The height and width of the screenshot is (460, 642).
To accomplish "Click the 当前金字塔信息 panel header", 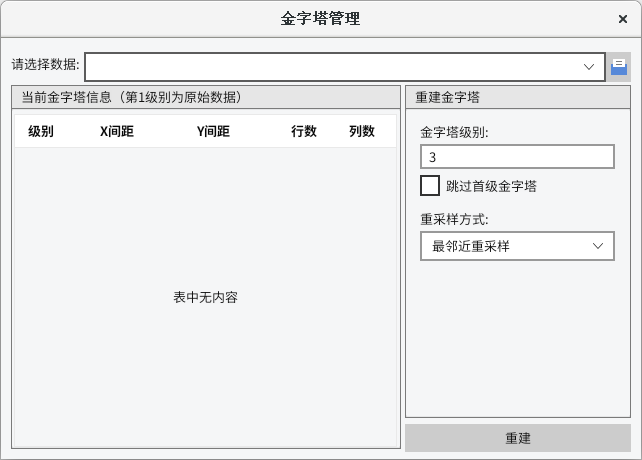I will pos(131,97).
